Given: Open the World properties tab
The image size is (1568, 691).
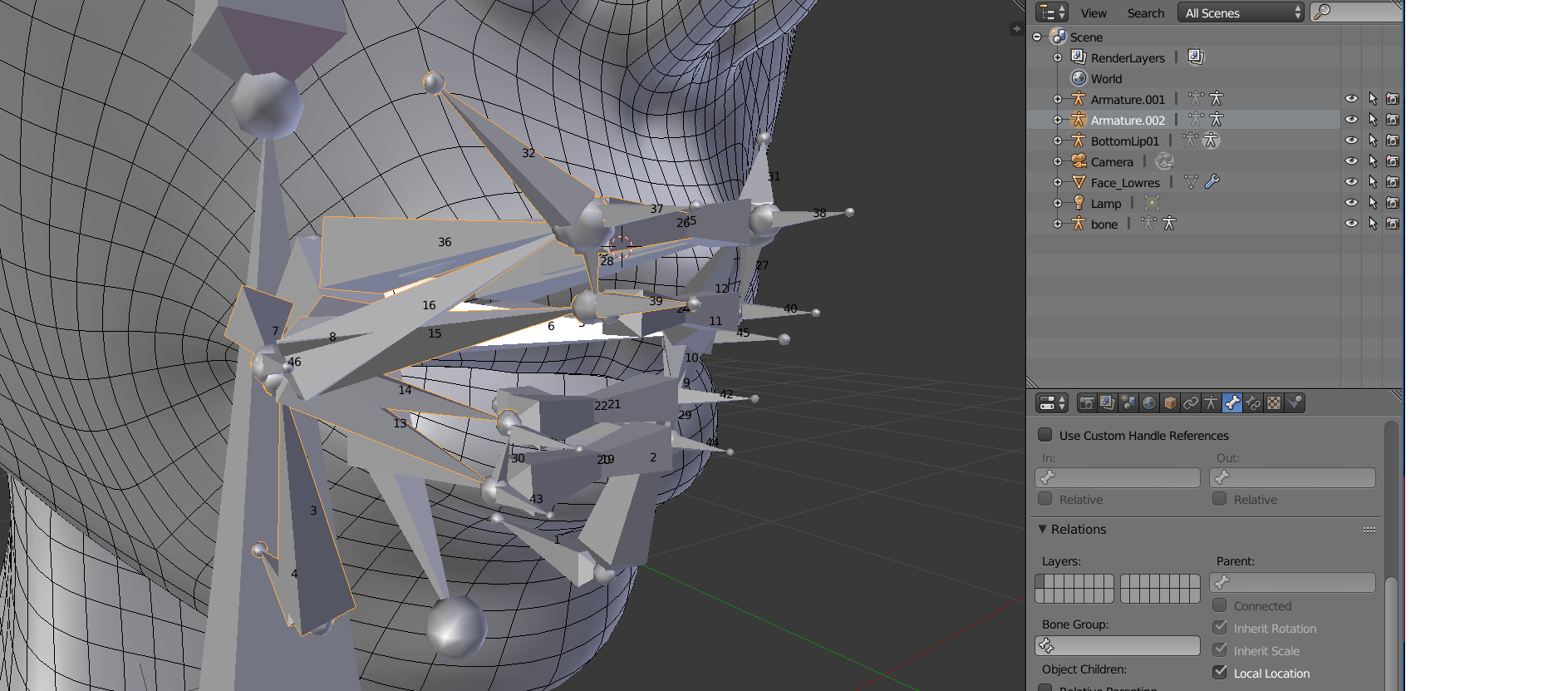Looking at the screenshot, I should (1149, 403).
